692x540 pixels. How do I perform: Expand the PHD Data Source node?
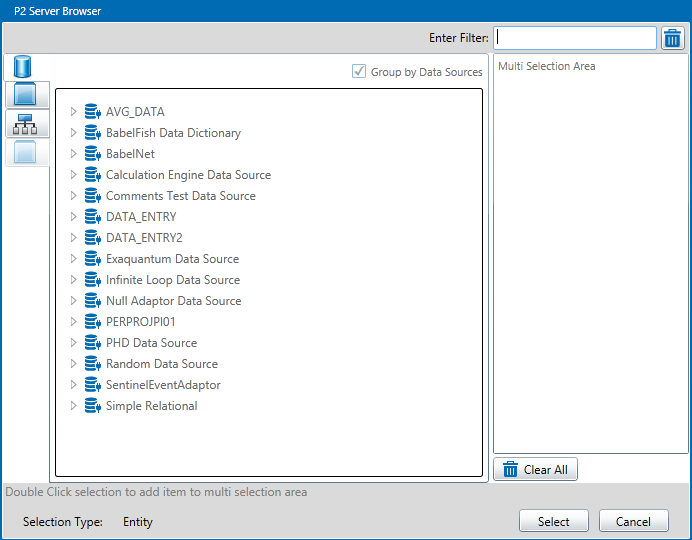[74, 343]
